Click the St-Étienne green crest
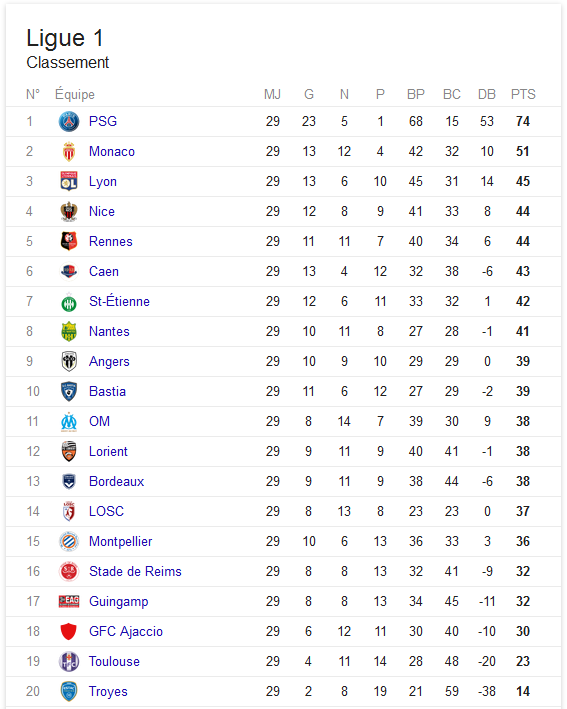The height and width of the screenshot is (709, 567). [x=69, y=302]
